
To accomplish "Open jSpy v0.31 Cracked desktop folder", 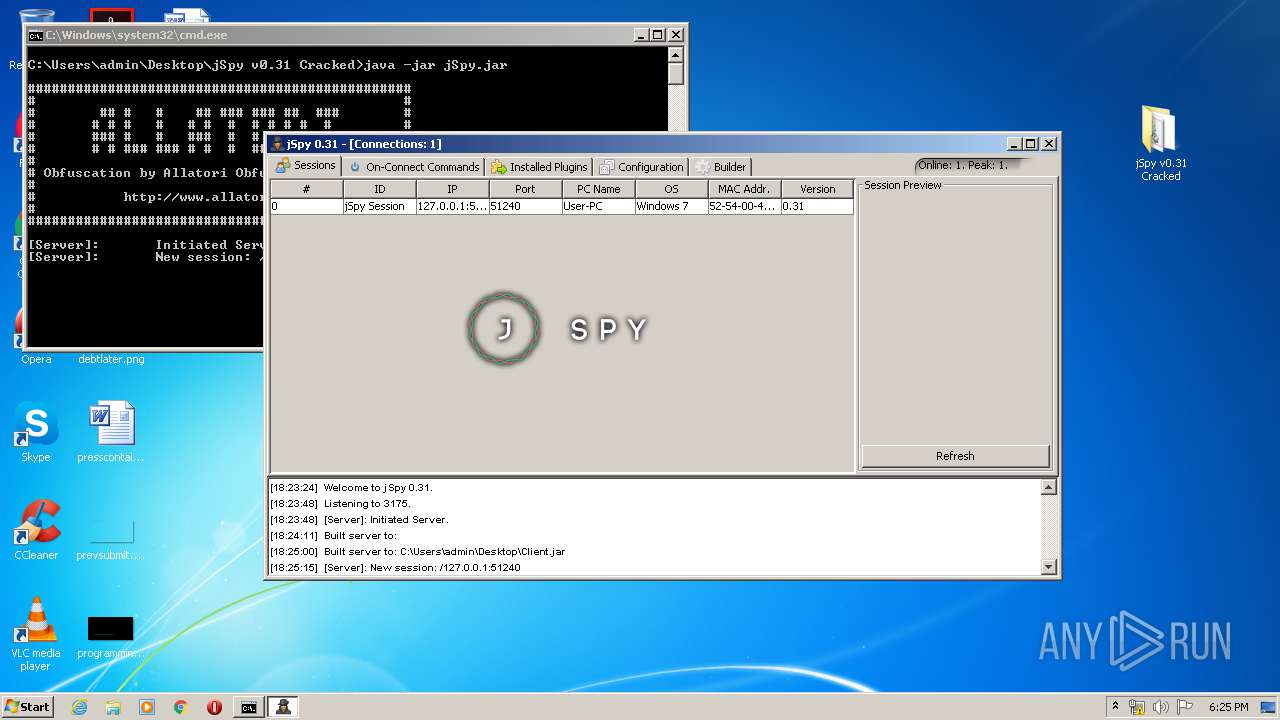I will (x=1160, y=144).
